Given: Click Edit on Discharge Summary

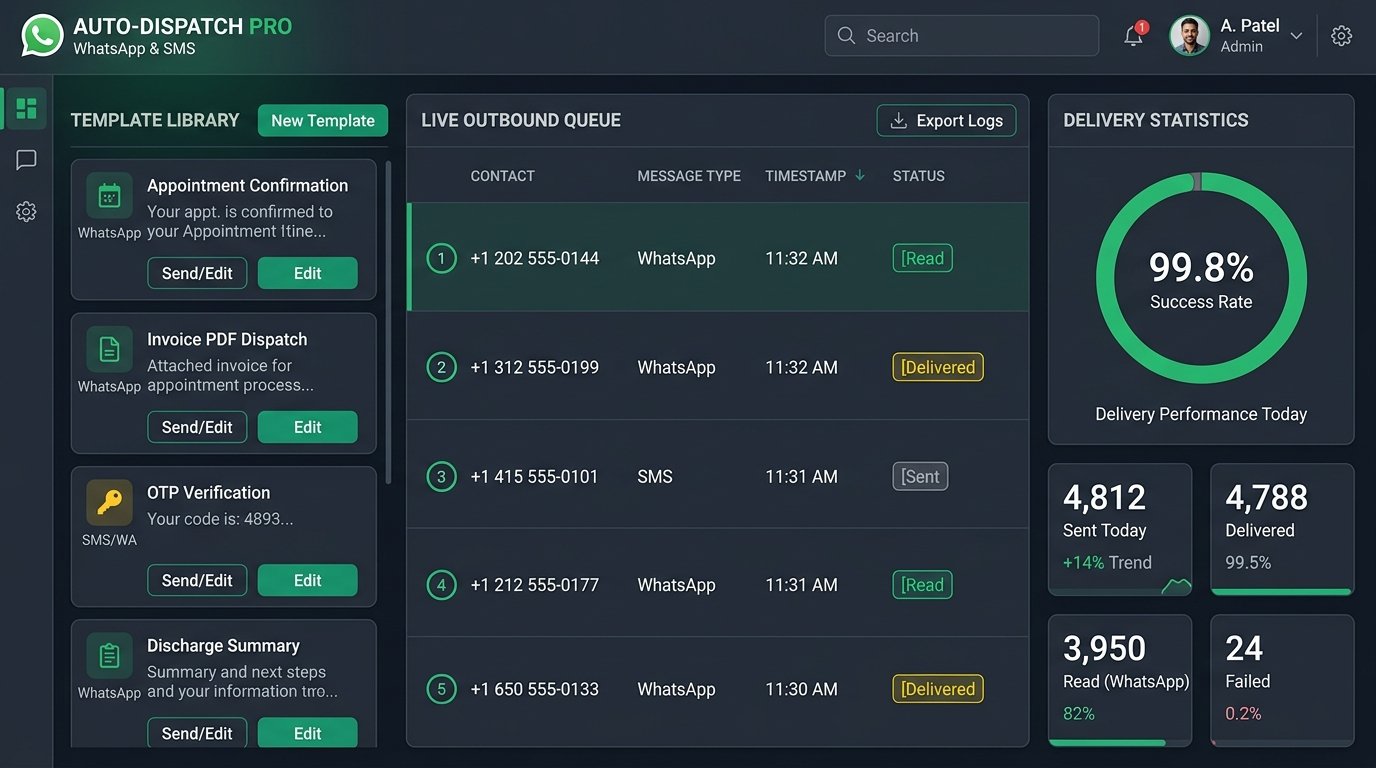Looking at the screenshot, I should [x=307, y=733].
